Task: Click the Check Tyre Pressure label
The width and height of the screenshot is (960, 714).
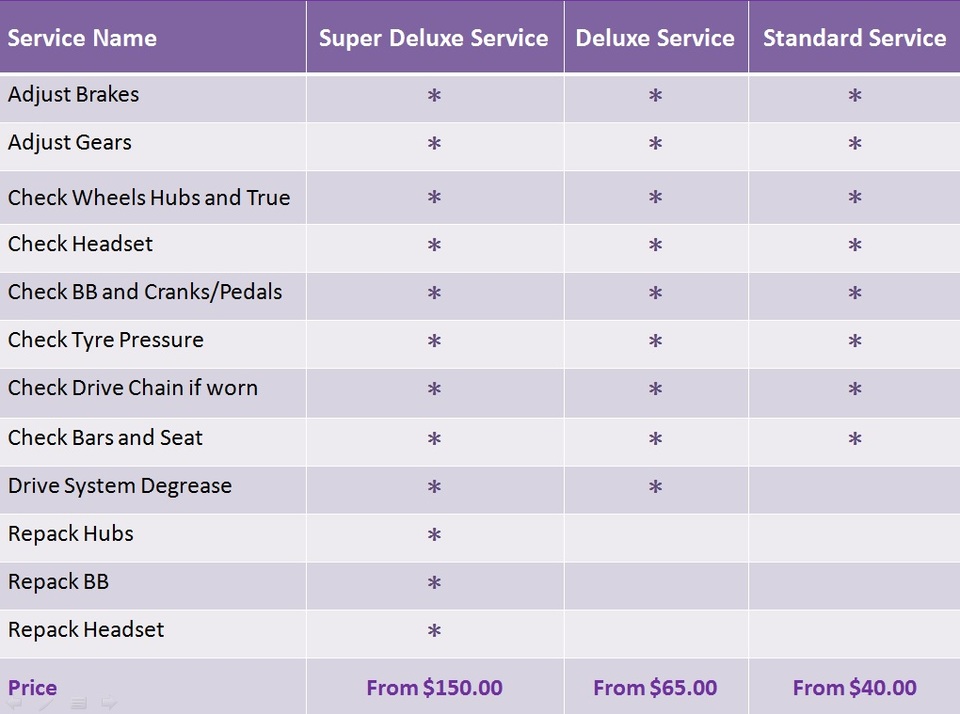Action: pos(105,340)
